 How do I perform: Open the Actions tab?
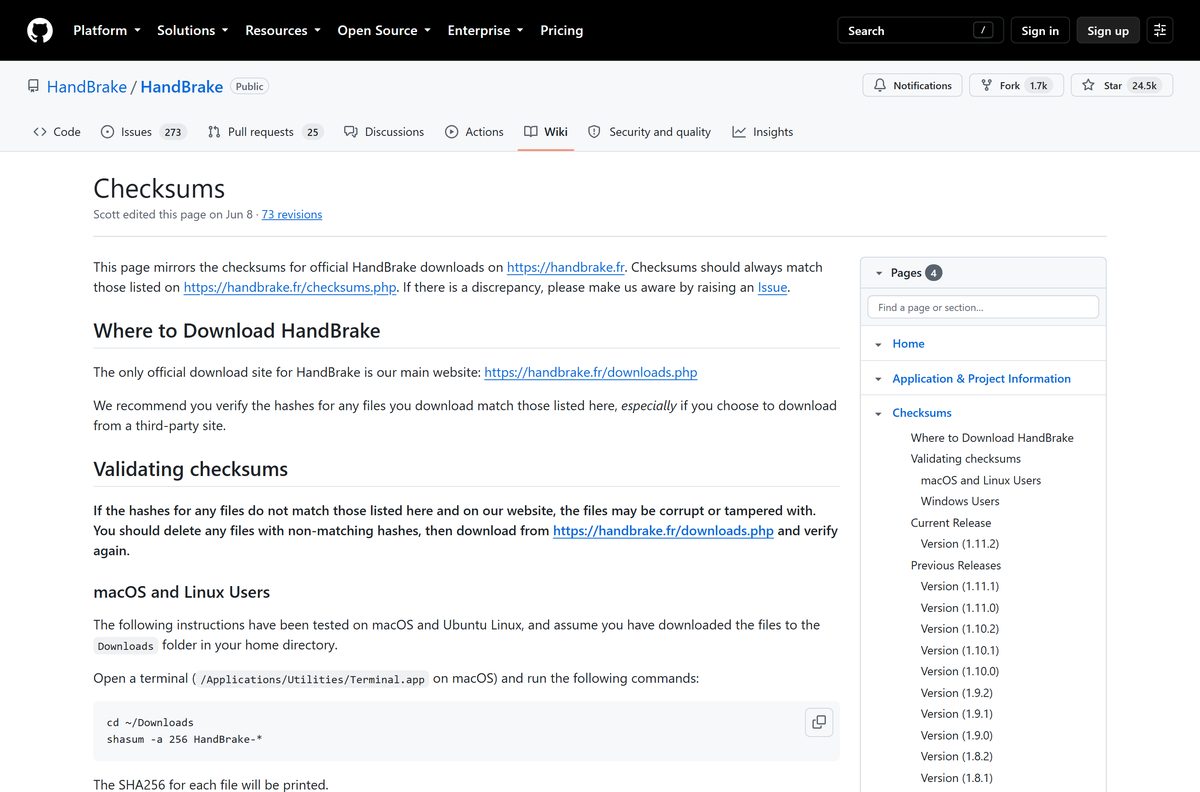474,132
